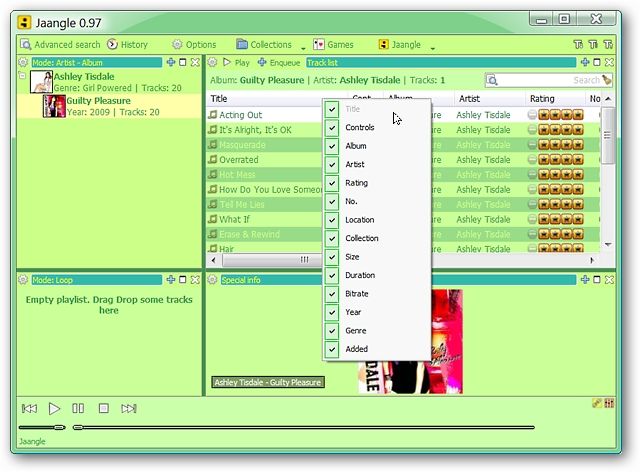
Task: Select the track Acting Out
Action: [x=241, y=115]
